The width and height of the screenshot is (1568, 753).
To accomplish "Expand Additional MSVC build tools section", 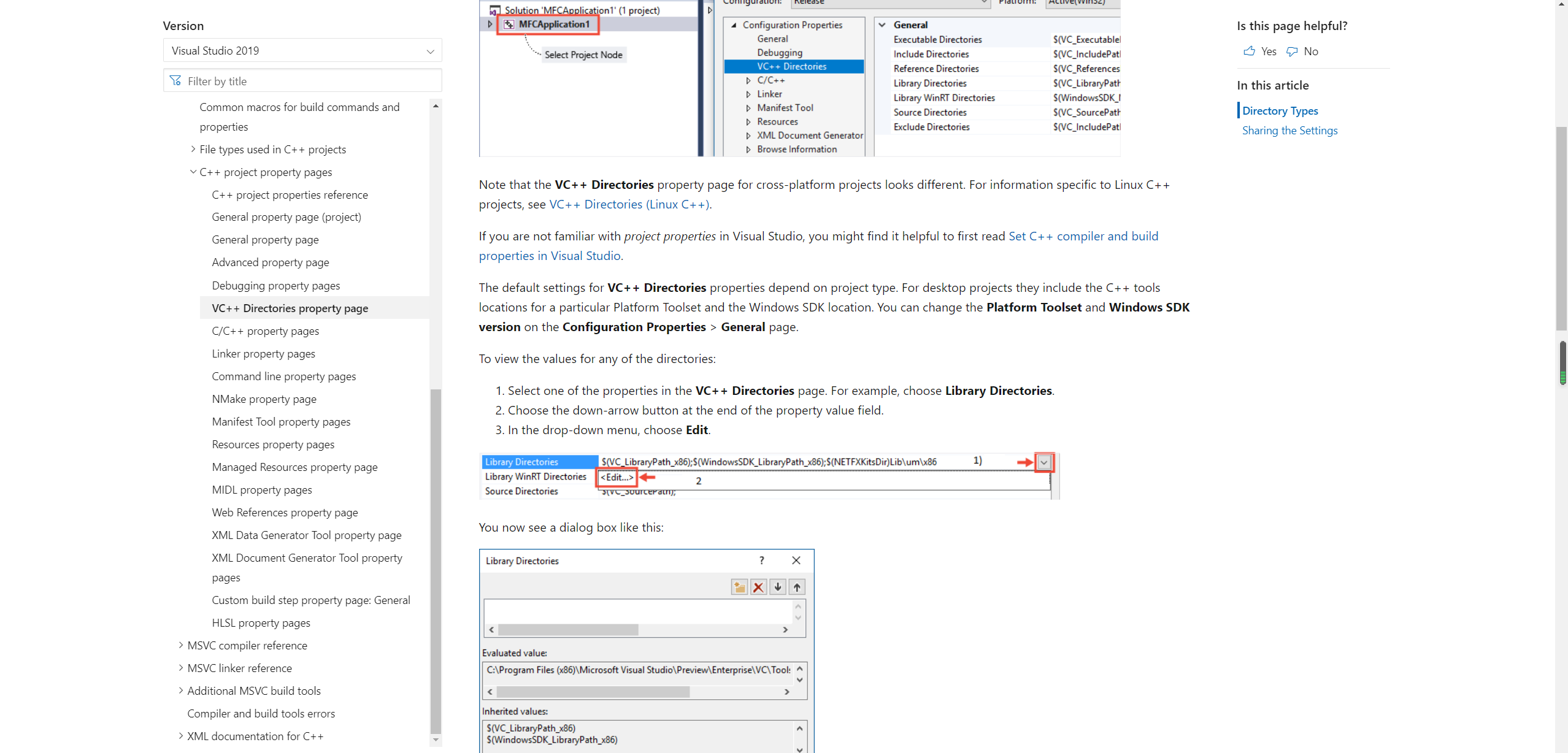I will [181, 690].
